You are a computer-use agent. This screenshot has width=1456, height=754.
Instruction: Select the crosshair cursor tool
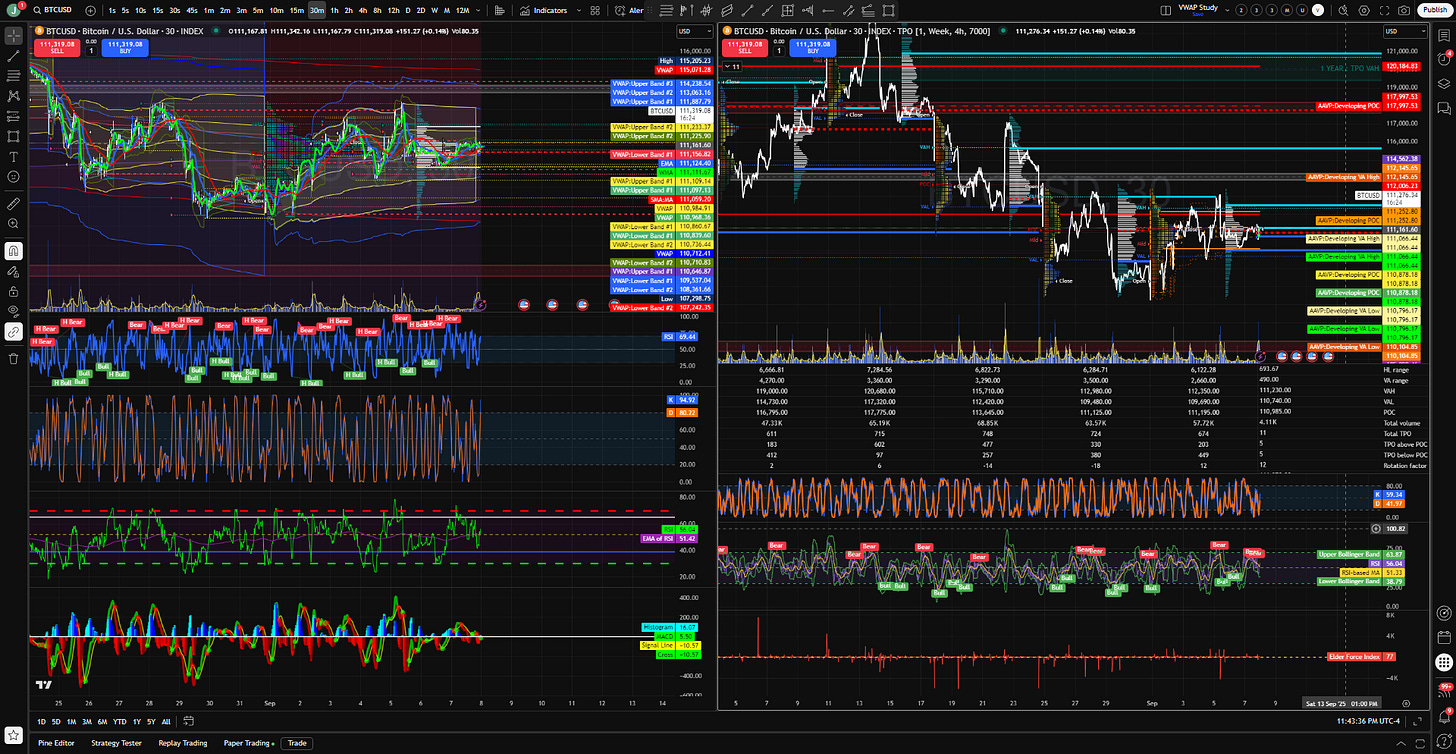(14, 36)
